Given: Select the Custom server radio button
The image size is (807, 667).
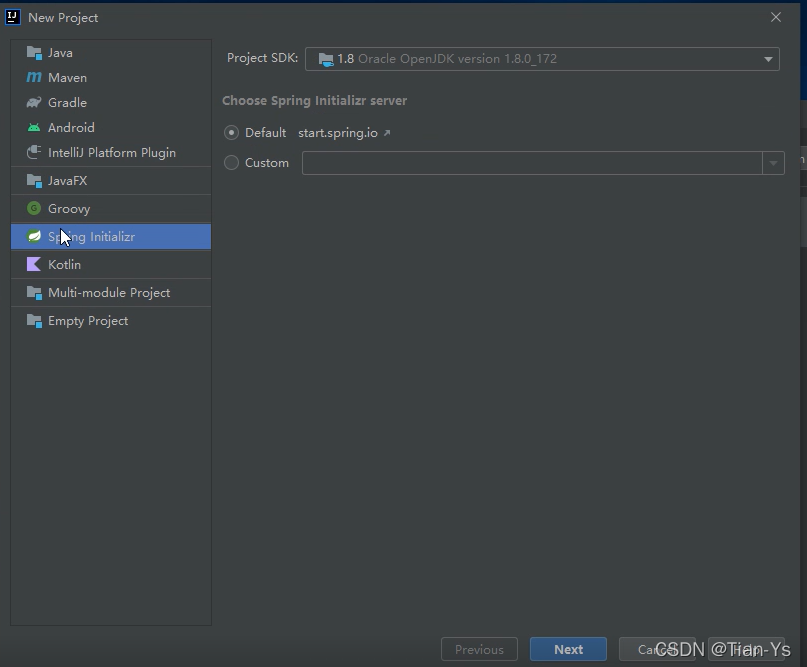Looking at the screenshot, I should tap(232, 163).
